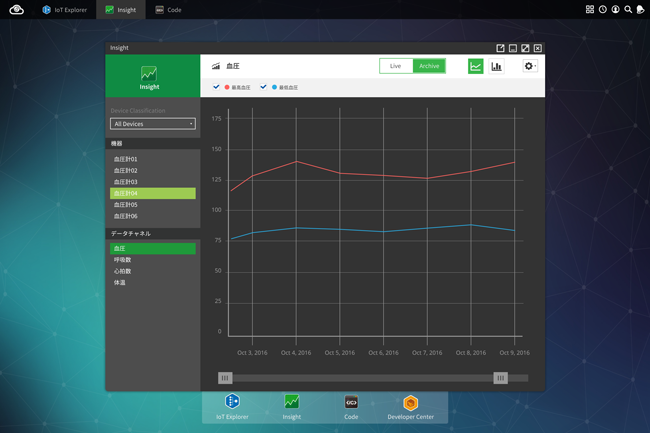Click the red series color dot
Image resolution: width=650 pixels, height=433 pixels.
click(x=227, y=87)
